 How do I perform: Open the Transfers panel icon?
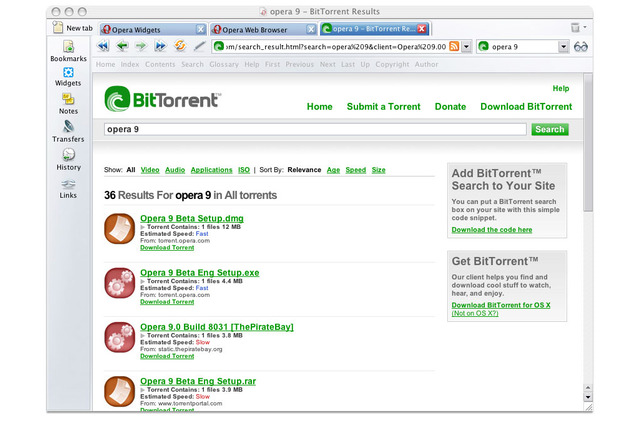[x=68, y=126]
